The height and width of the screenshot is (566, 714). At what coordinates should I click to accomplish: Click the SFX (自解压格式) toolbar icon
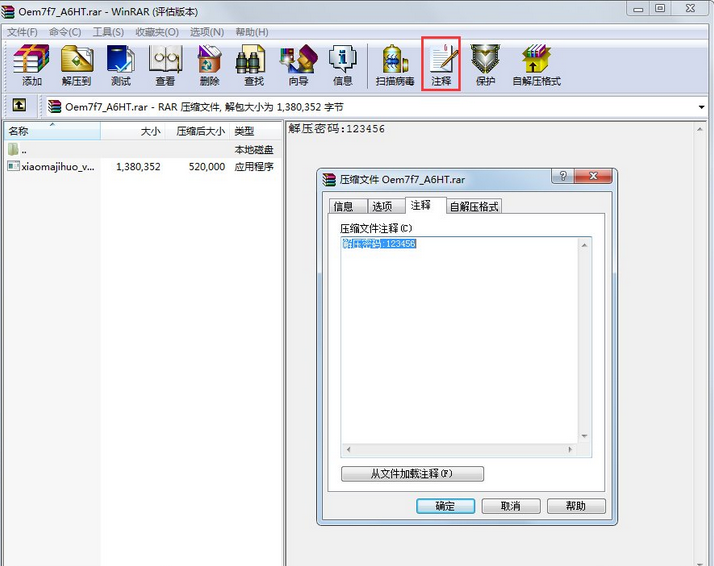pos(536,65)
